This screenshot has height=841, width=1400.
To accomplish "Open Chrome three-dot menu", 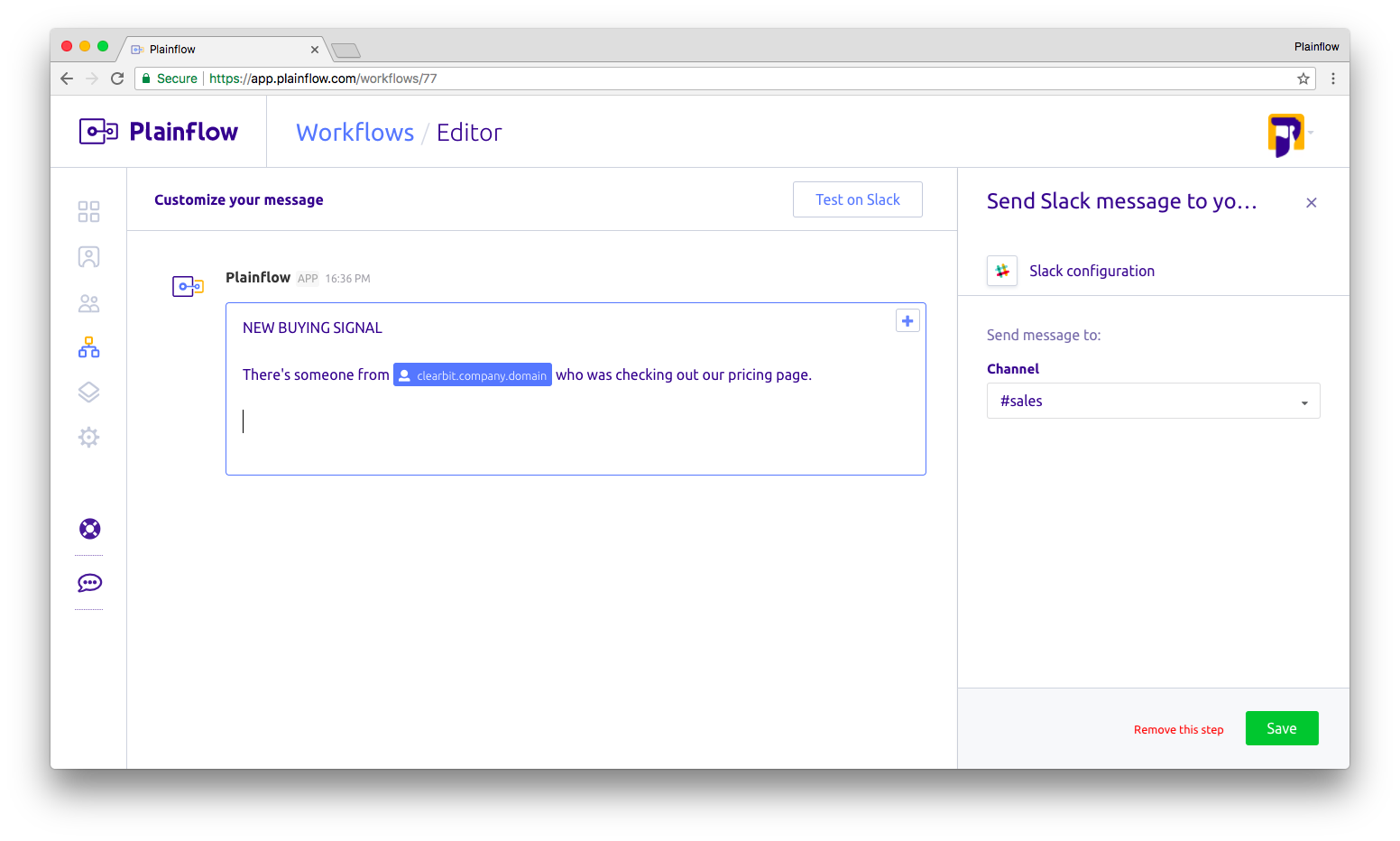I will (1333, 79).
